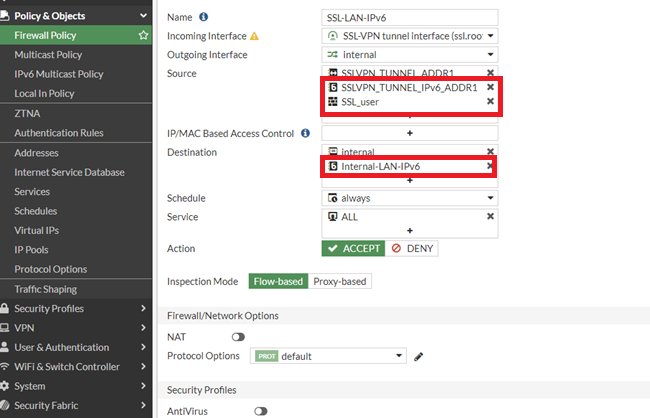
Task: Remove Internal-LAN-IPv6 from Destination
Action: [x=490, y=166]
